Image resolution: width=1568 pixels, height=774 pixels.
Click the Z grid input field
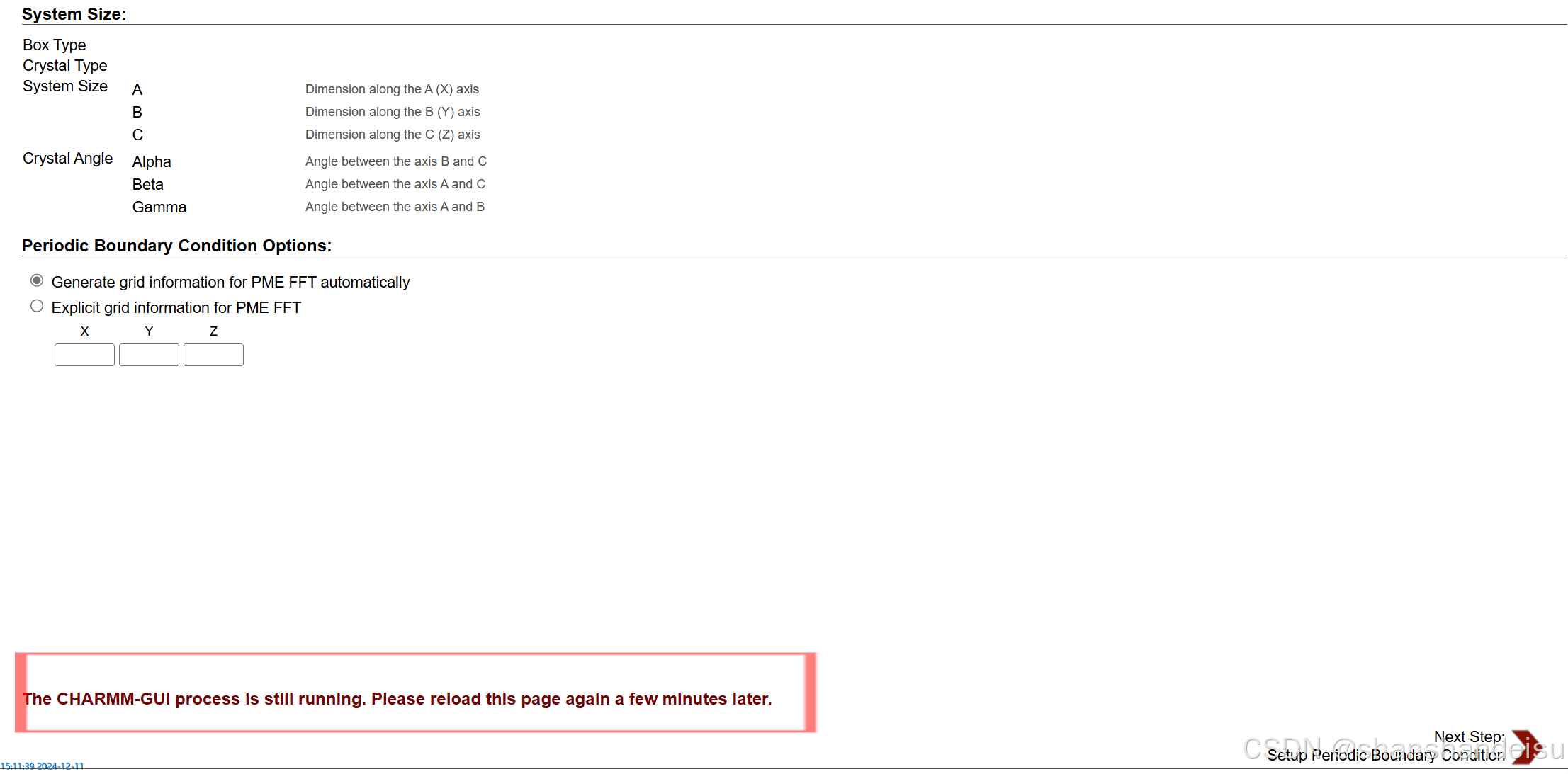[213, 355]
